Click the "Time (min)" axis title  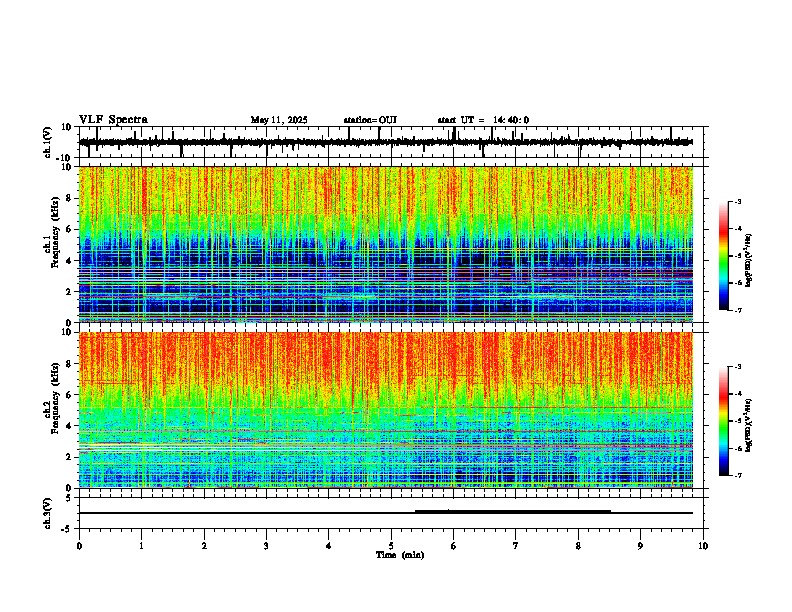coord(400,555)
